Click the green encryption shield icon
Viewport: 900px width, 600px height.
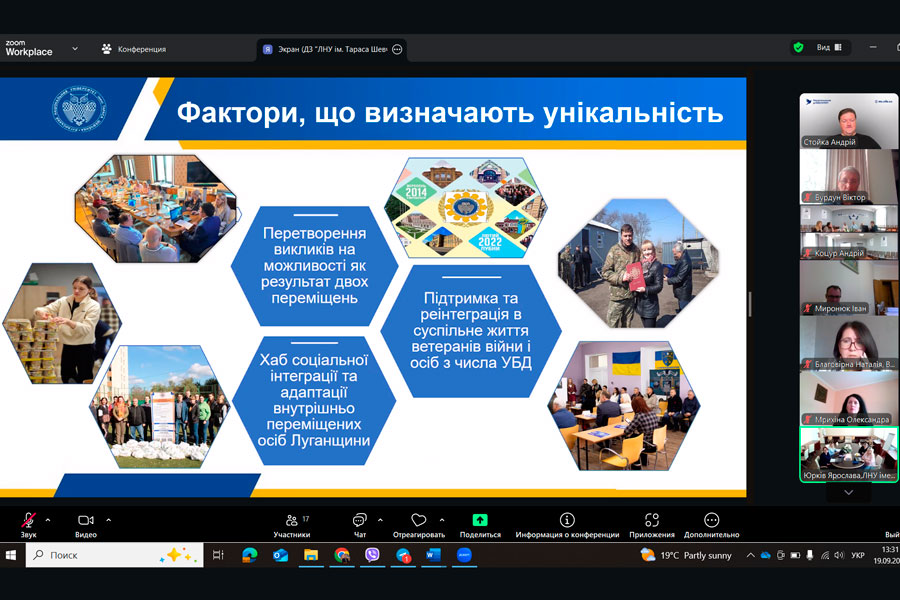[x=798, y=48]
